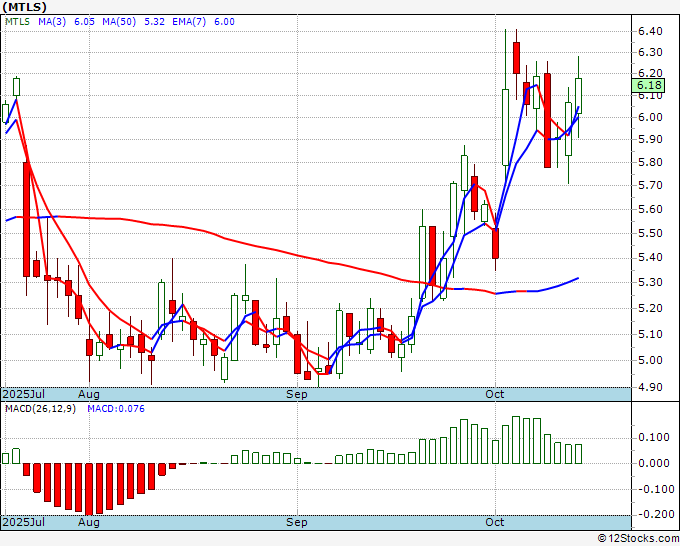This screenshot has height=546, width=680.
Task: Click the deepest red MACD bar near Aug
Action: click(x=89, y=489)
